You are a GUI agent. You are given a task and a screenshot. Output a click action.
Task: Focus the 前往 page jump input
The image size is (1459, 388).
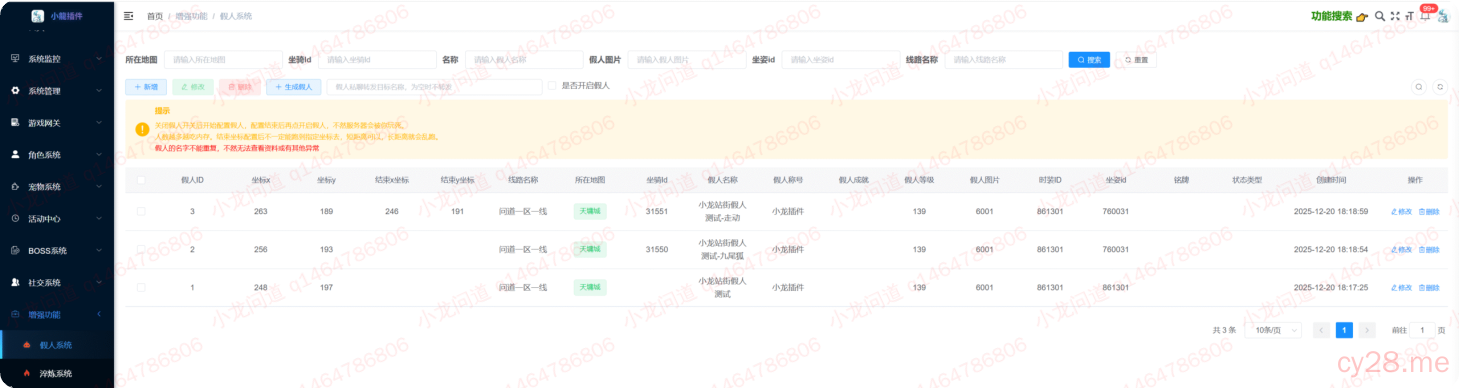click(x=1421, y=330)
